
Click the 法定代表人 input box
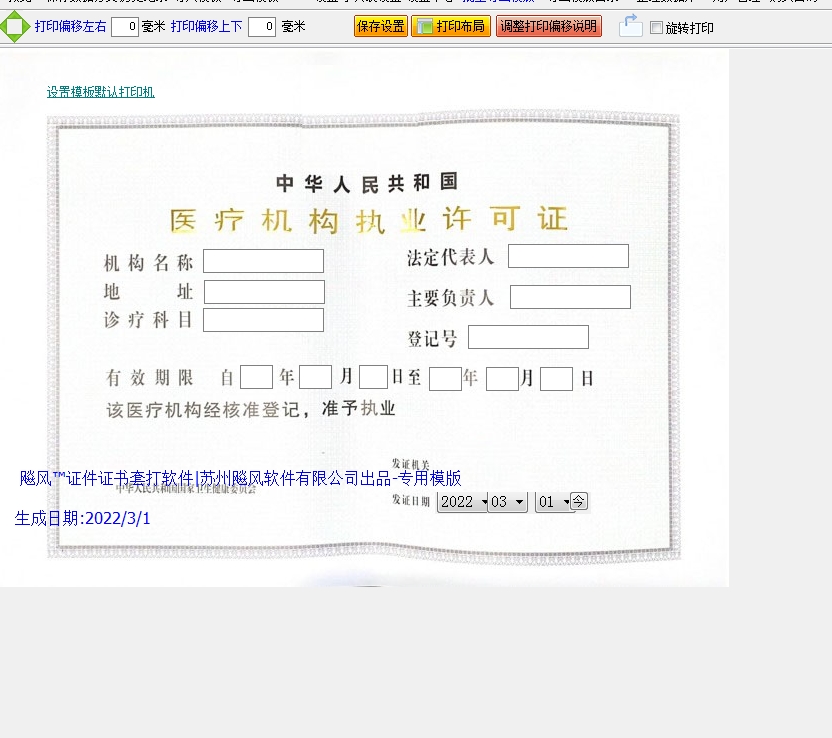tap(568, 256)
